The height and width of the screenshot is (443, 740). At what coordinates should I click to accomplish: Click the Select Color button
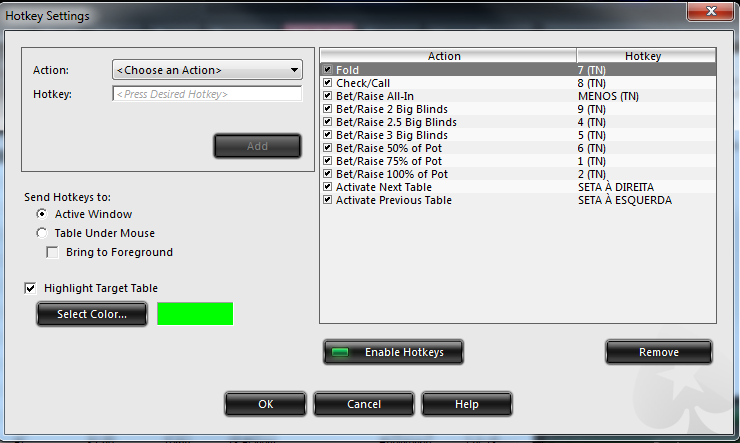[92, 314]
